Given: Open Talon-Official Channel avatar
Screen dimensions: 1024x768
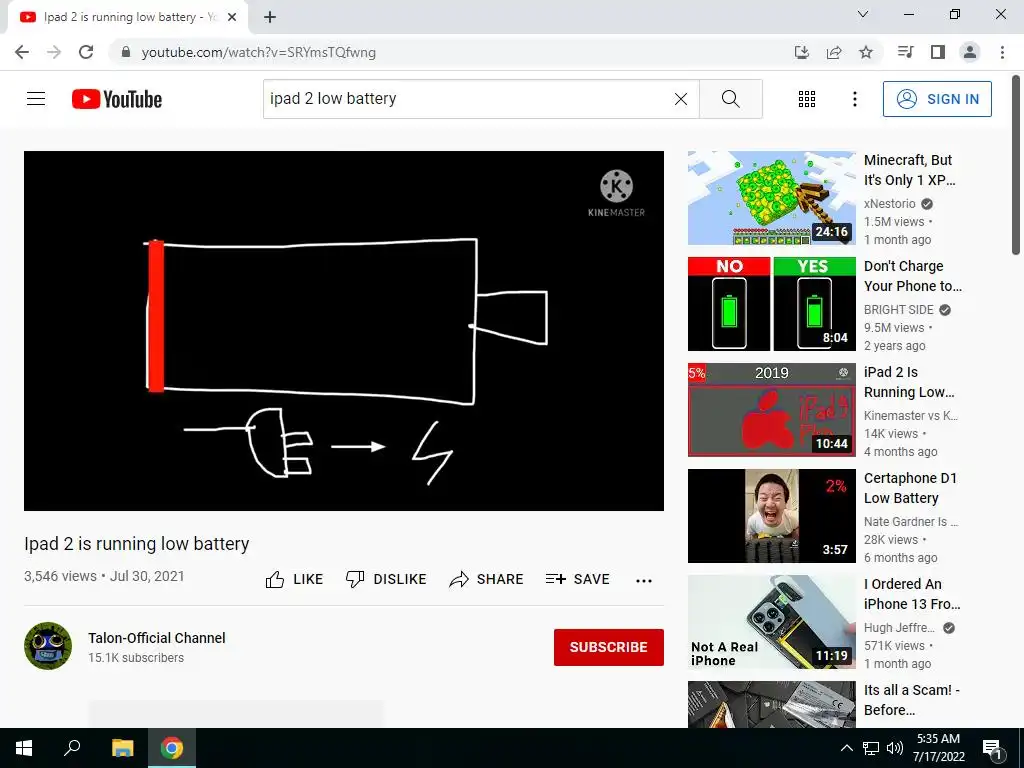Looking at the screenshot, I should [x=48, y=646].
